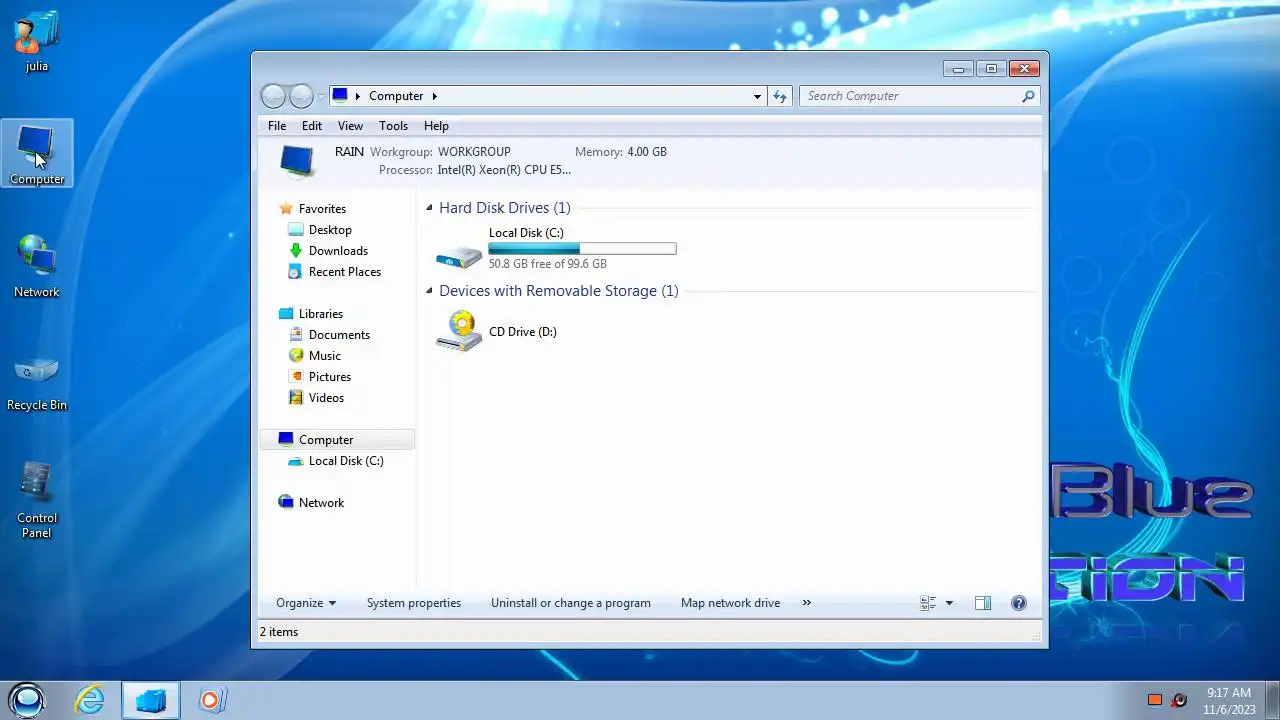Launch Internet Explorer from taskbar
Image resolution: width=1280 pixels, height=720 pixels.
(x=90, y=700)
